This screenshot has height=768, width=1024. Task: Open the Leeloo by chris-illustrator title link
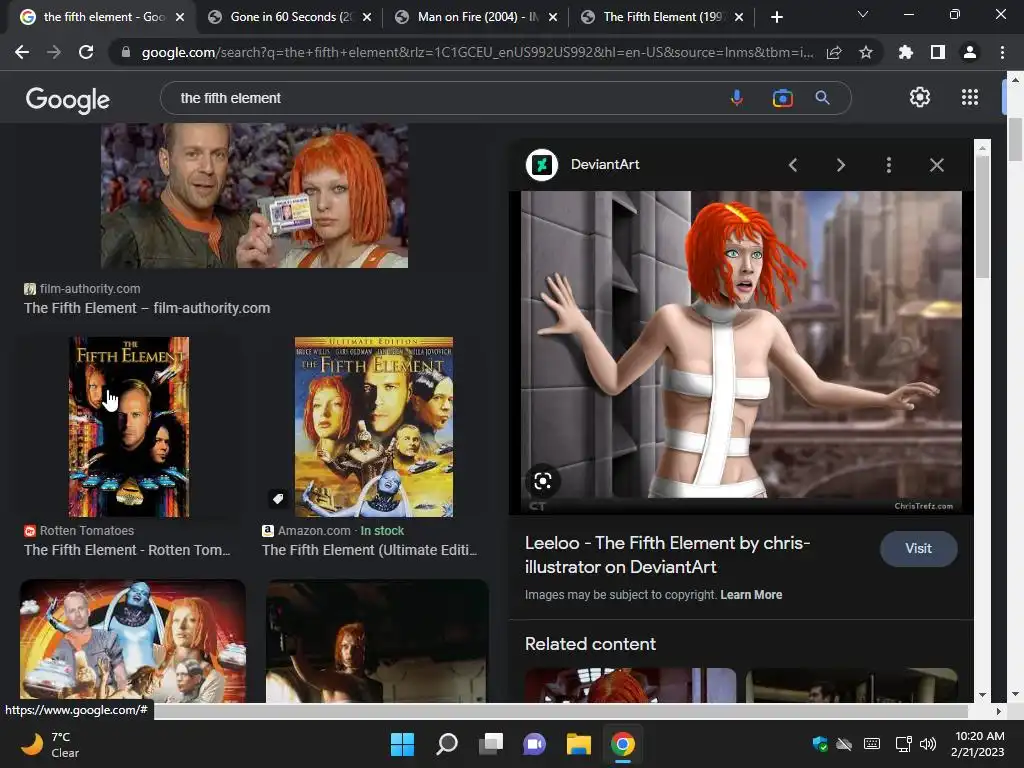tap(667, 555)
